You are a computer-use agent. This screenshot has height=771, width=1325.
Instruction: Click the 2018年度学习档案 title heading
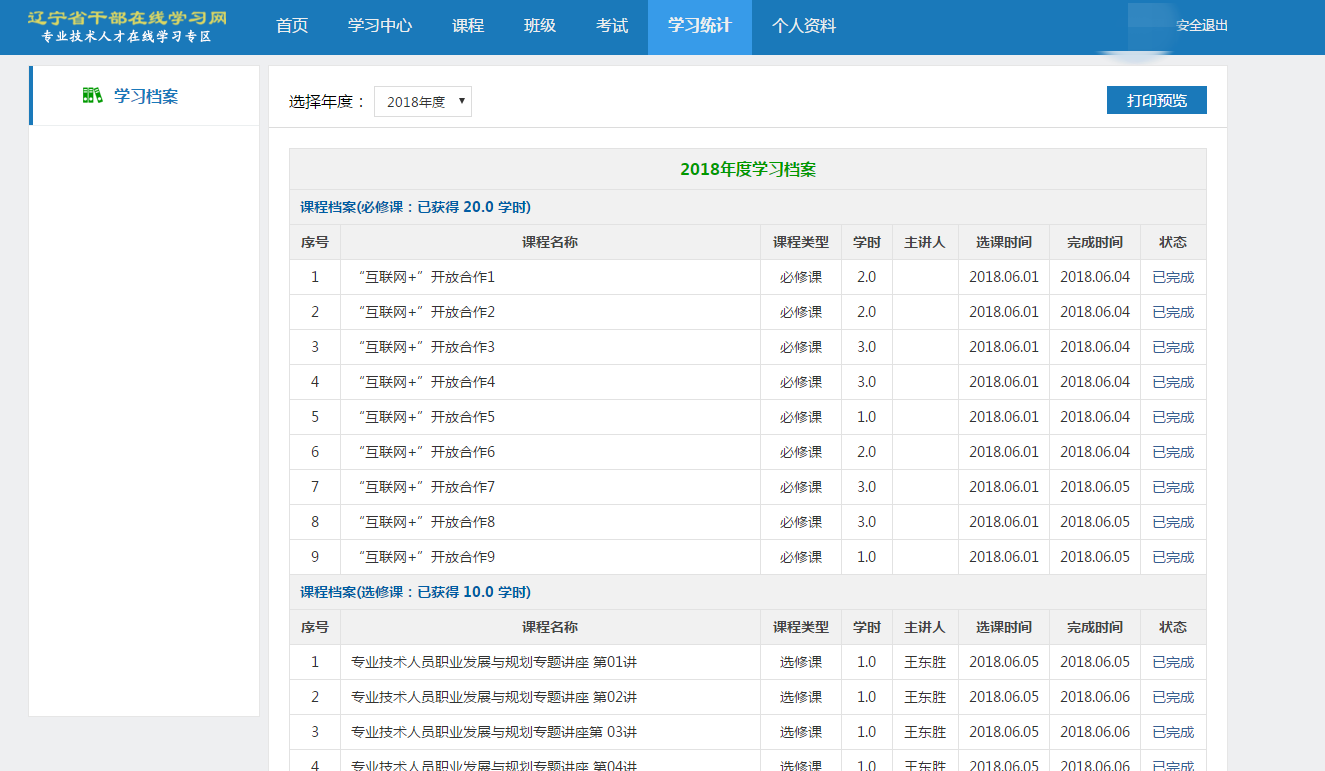pos(748,169)
